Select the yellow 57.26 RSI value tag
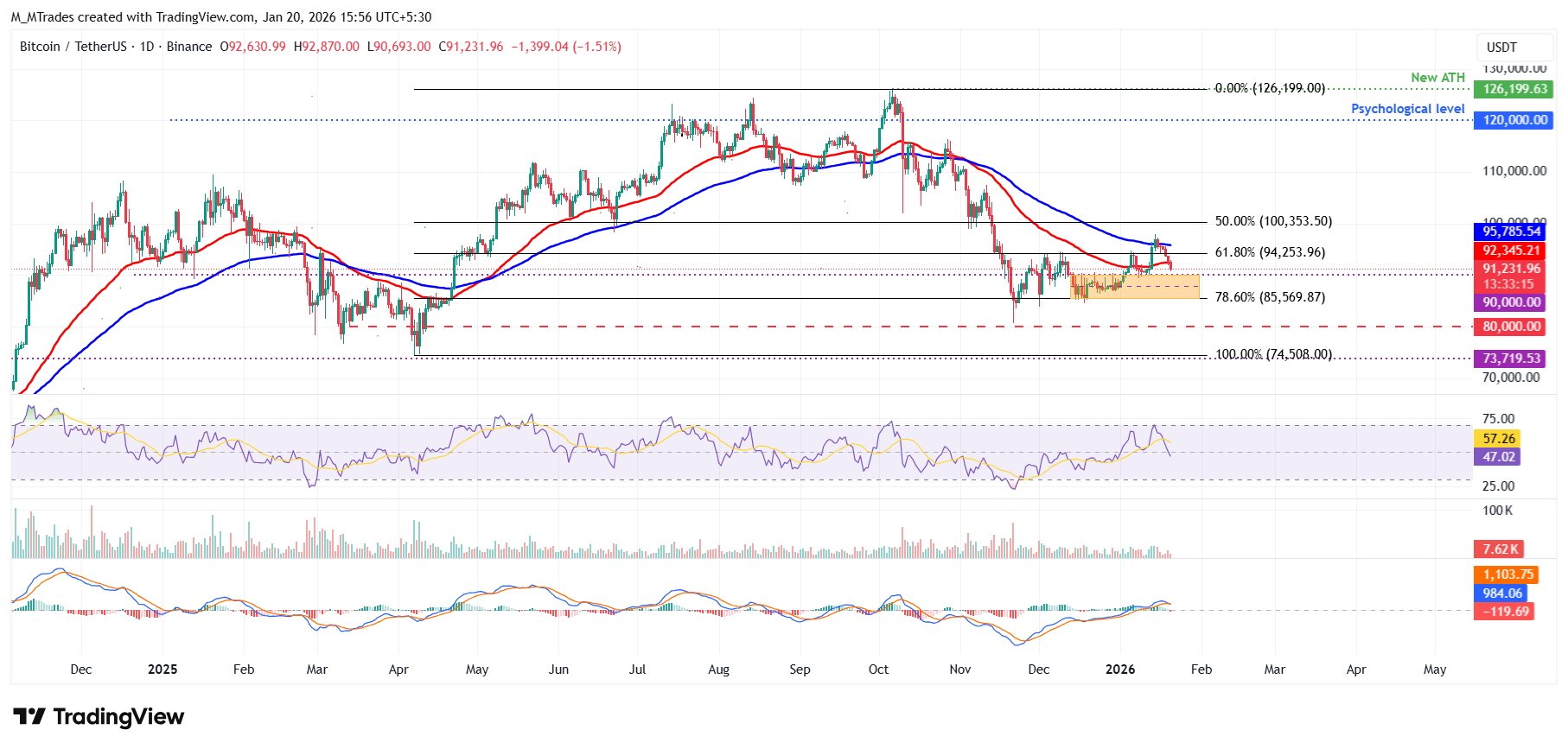The image size is (1568, 749). pyautogui.click(x=1499, y=439)
